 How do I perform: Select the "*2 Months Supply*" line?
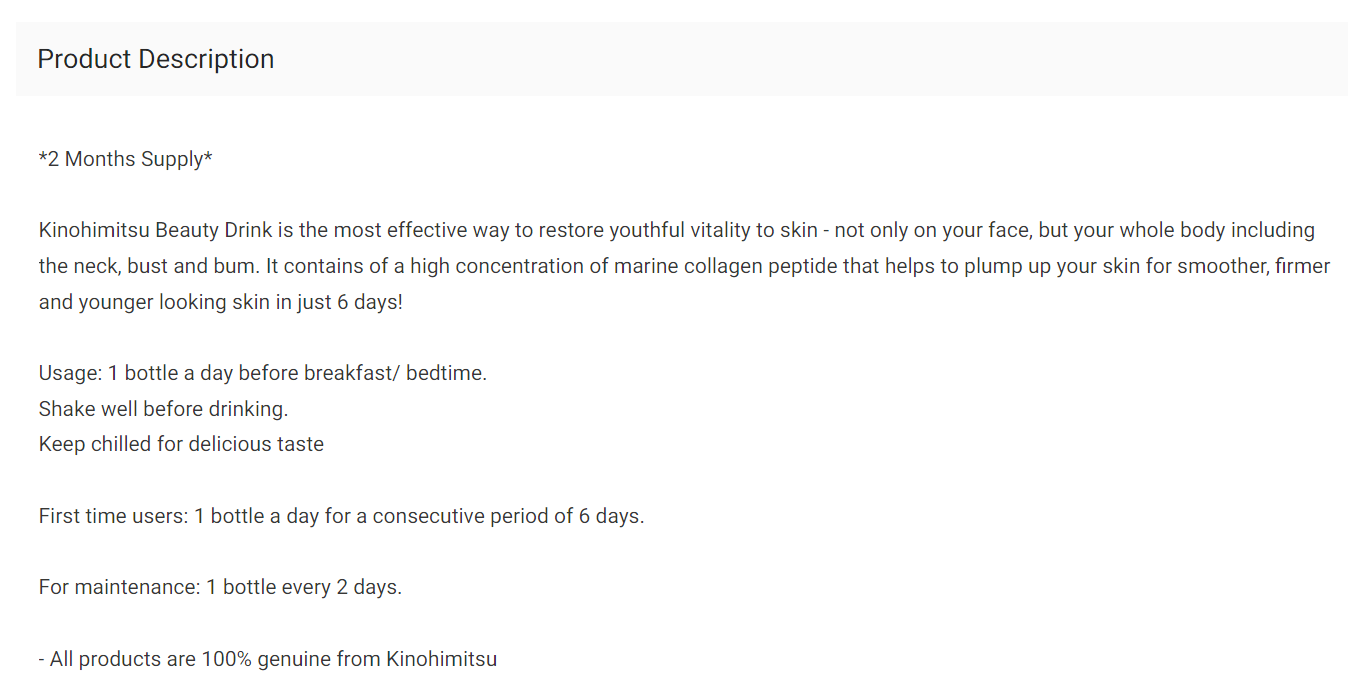pyautogui.click(x=126, y=159)
